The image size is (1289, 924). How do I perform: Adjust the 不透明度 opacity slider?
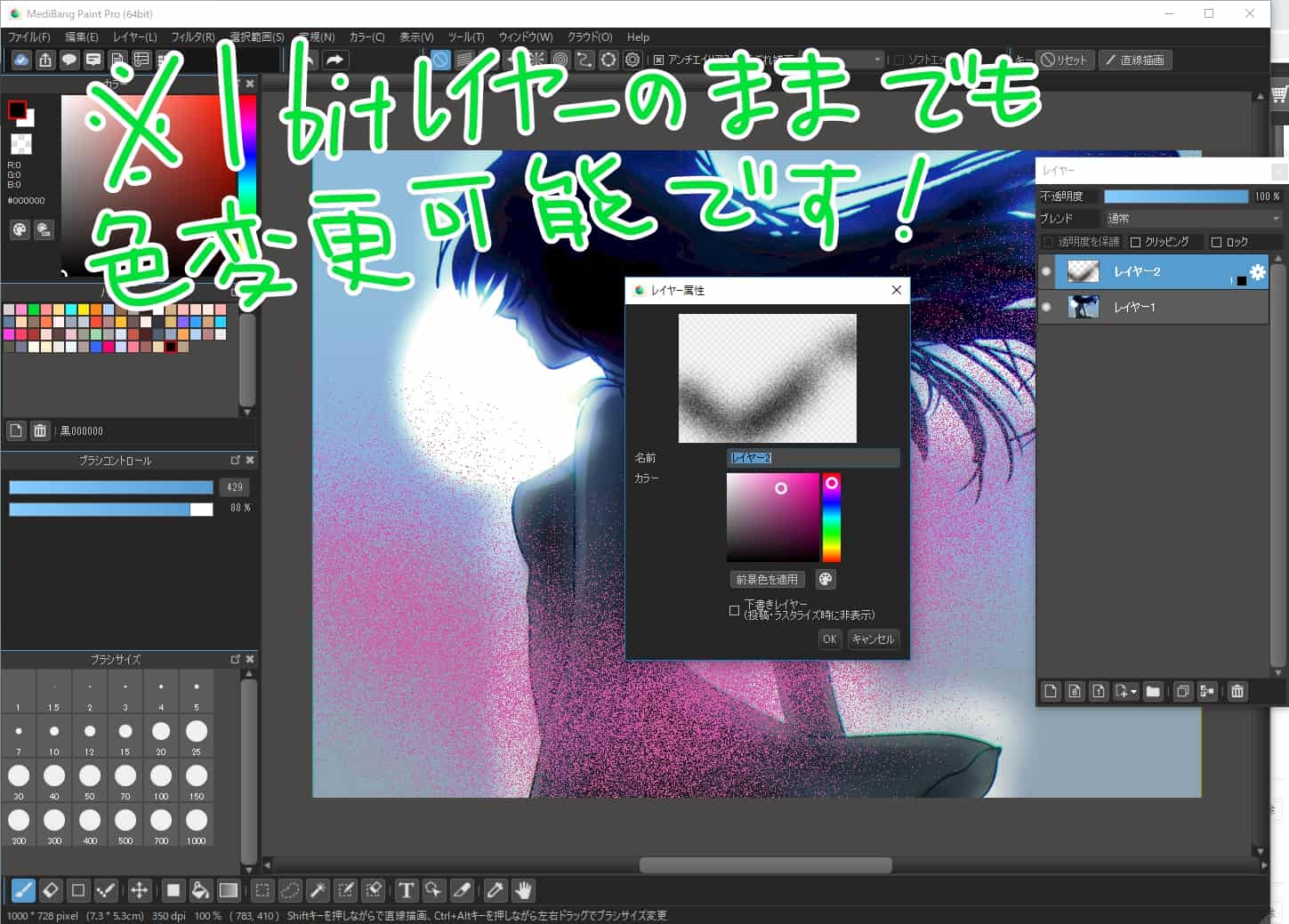(x=1176, y=197)
